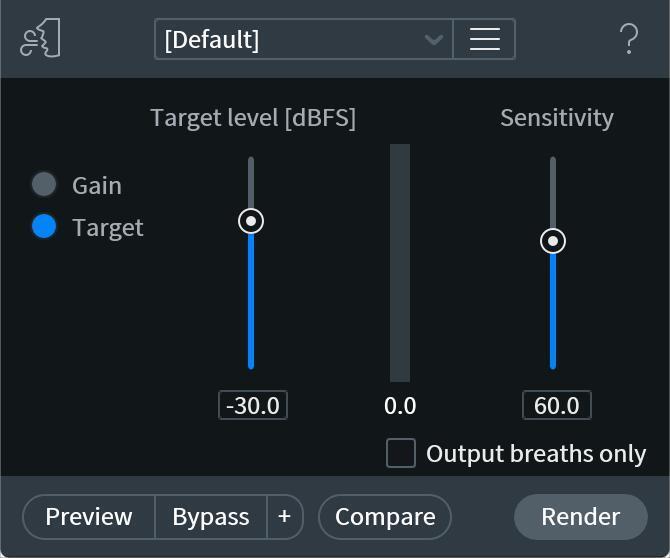Click the Target level [dBFS] heading
This screenshot has height=558, width=670.
coord(253,118)
